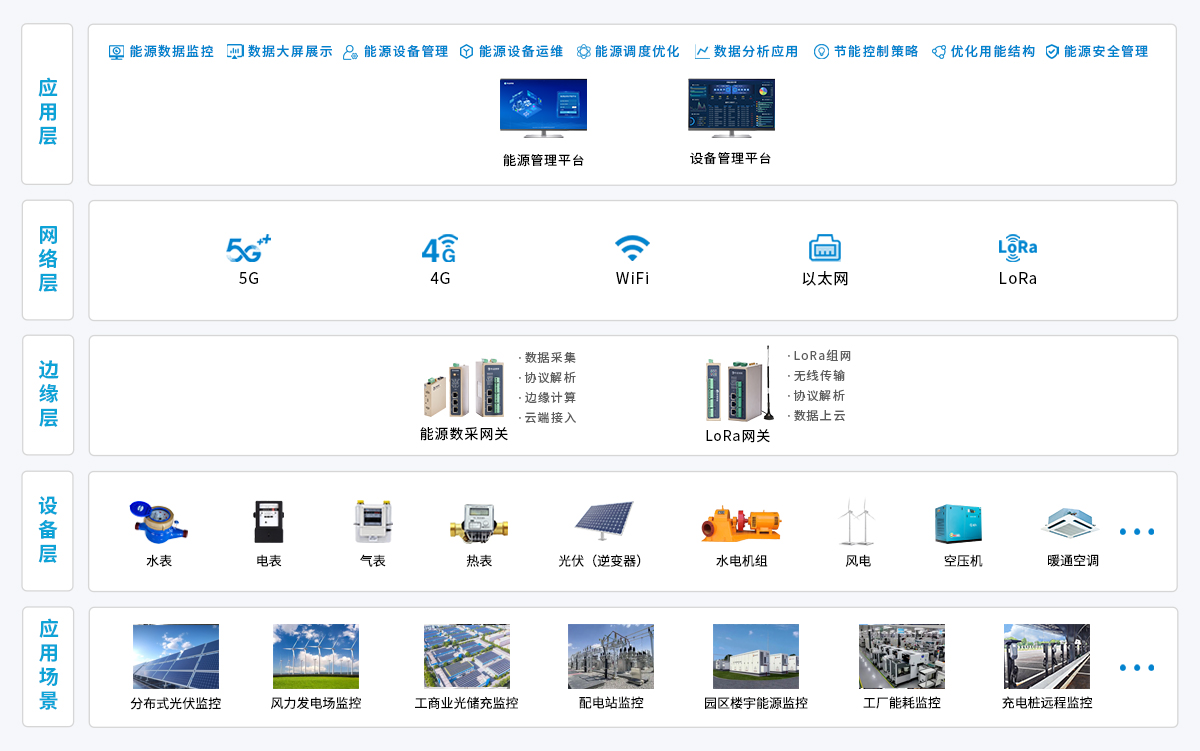Click the LoRa network icon

1017,247
